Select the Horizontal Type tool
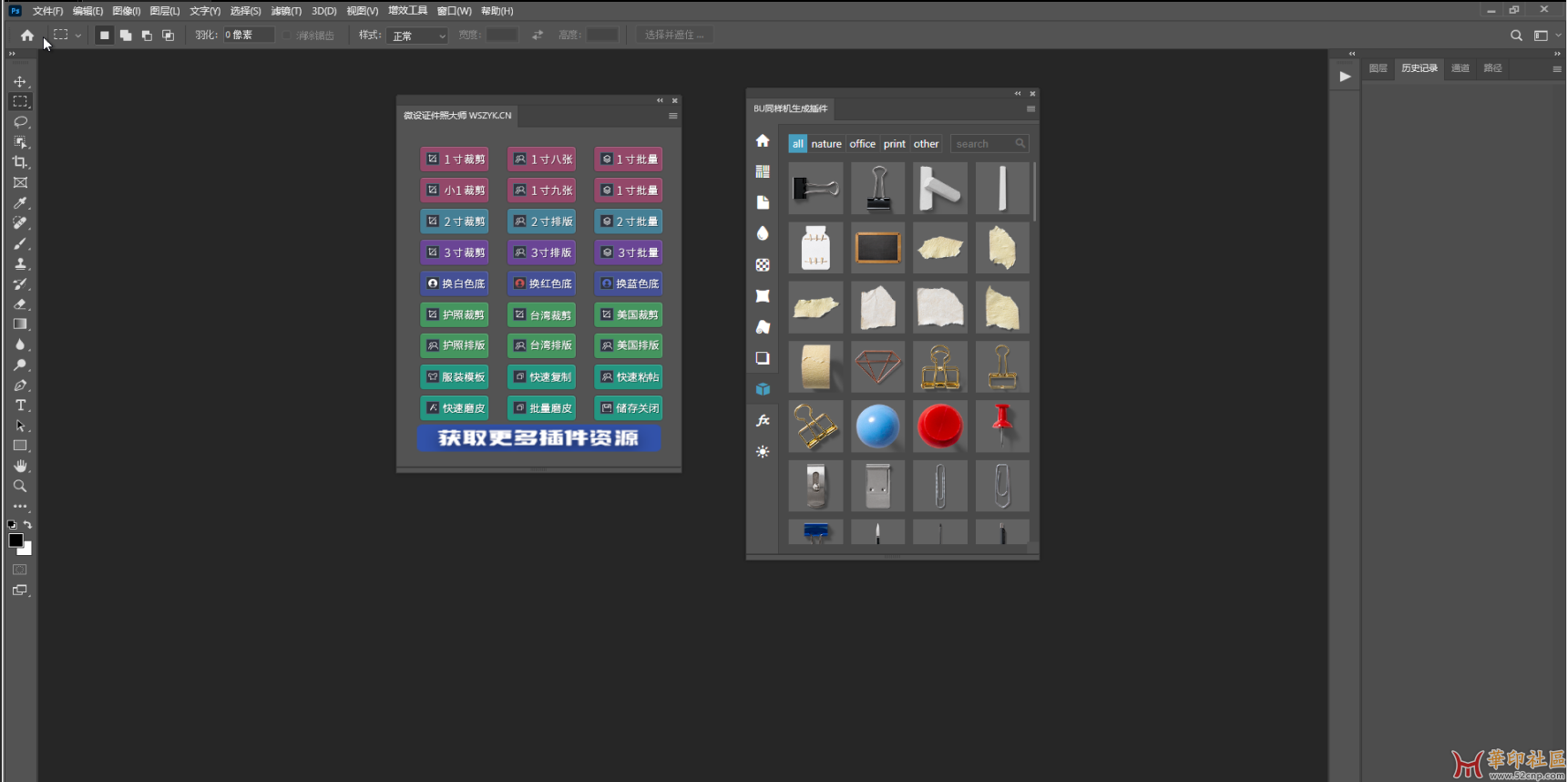Image resolution: width=1568 pixels, height=782 pixels. pos(19,405)
